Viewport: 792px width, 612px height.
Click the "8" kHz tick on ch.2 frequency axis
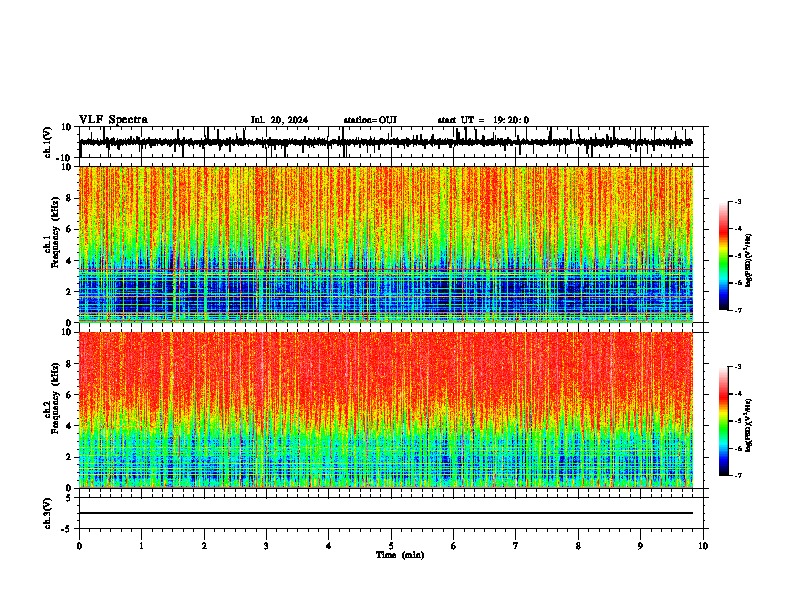[69, 364]
